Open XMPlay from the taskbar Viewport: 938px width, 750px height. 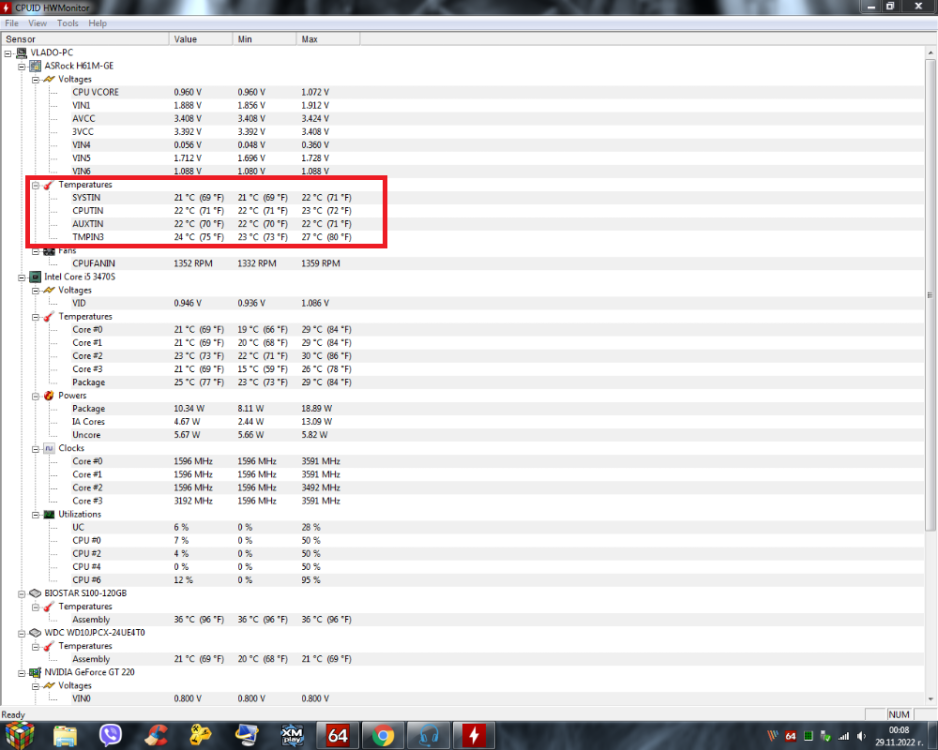pyautogui.click(x=292, y=735)
